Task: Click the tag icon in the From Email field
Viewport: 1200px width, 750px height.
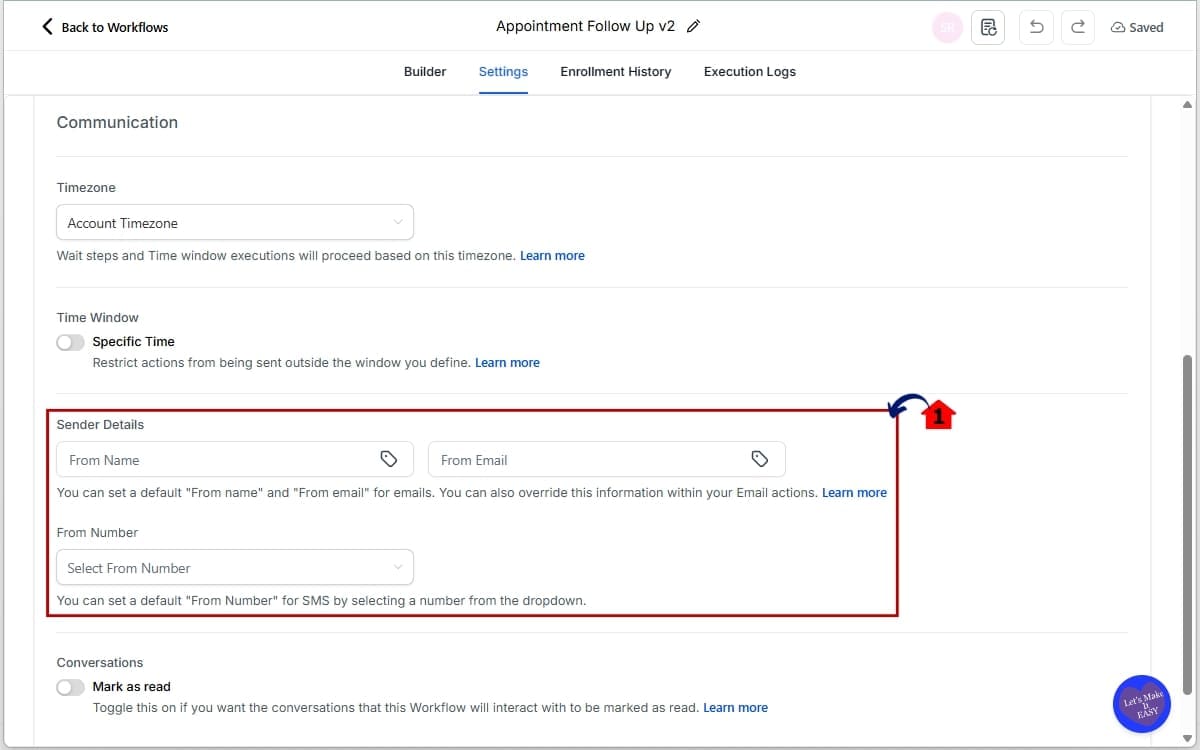Action: [x=761, y=459]
